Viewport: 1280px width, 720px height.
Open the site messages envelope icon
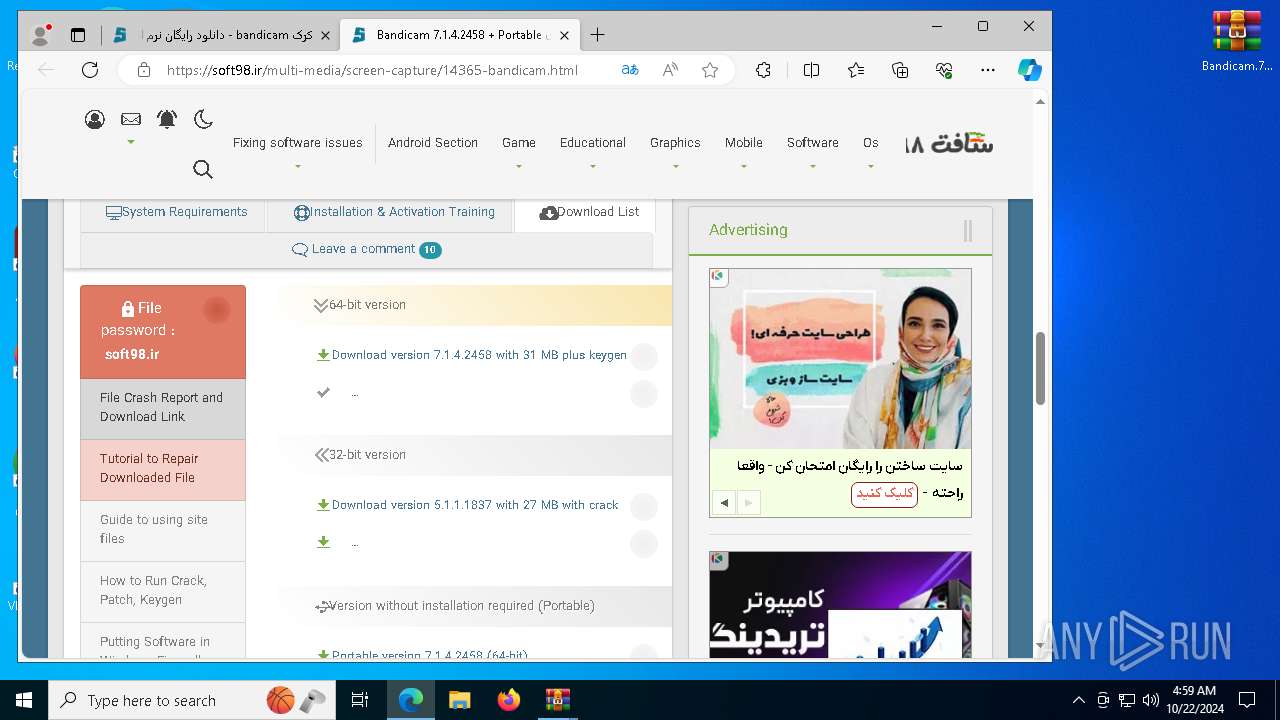(131, 119)
